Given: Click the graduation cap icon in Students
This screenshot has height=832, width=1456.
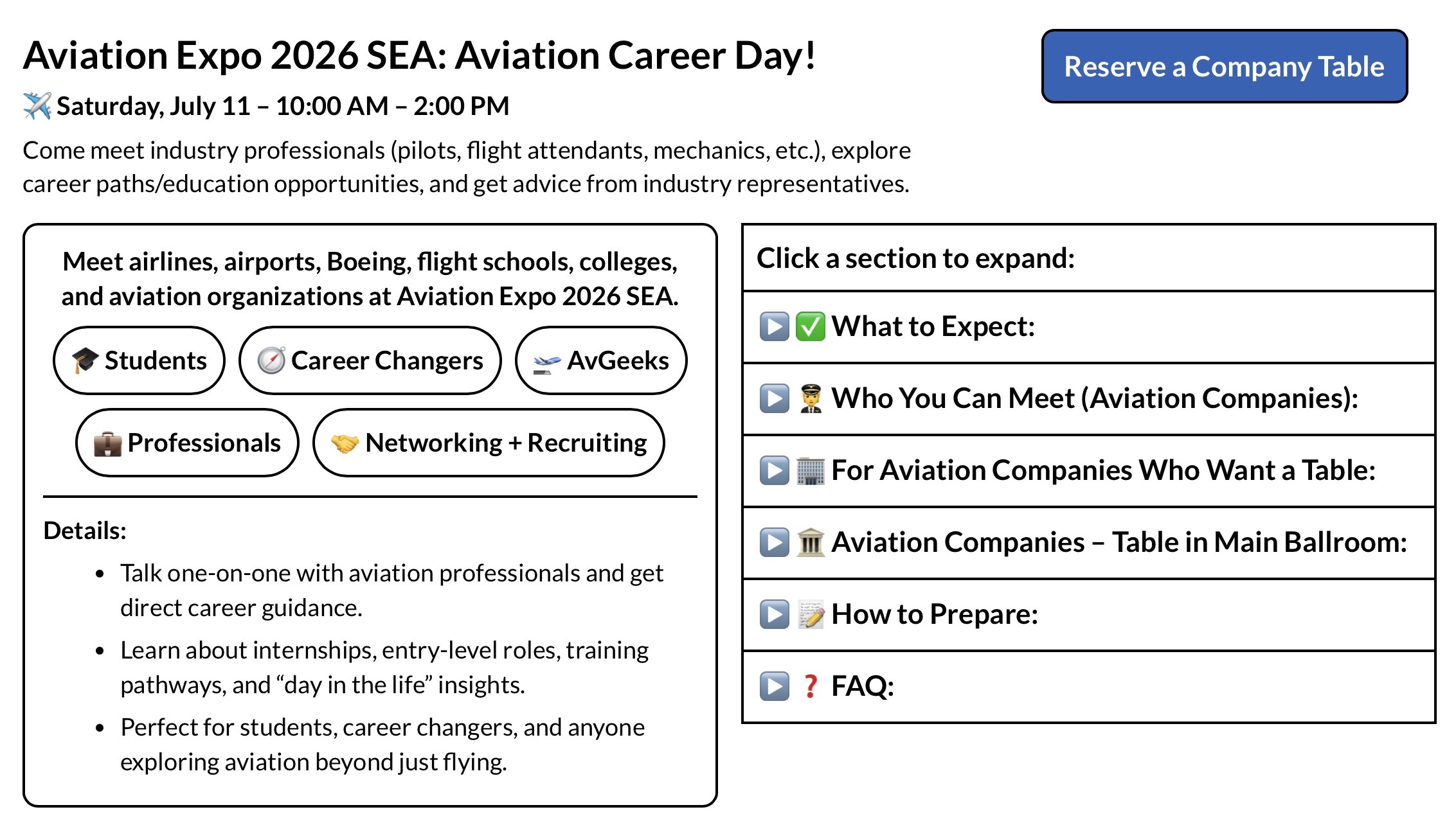Looking at the screenshot, I should (85, 360).
